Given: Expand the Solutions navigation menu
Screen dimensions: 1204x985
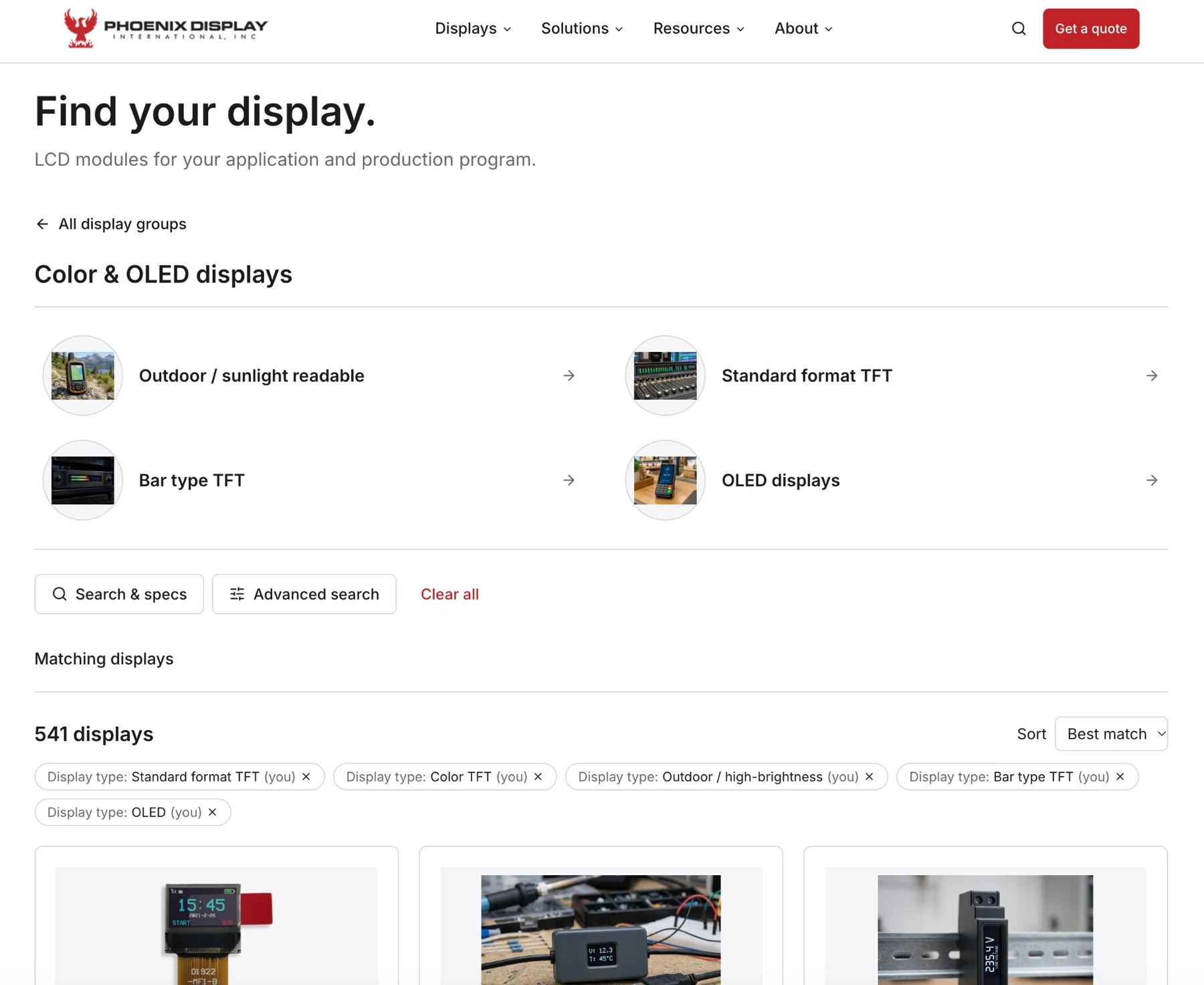Looking at the screenshot, I should click(582, 29).
